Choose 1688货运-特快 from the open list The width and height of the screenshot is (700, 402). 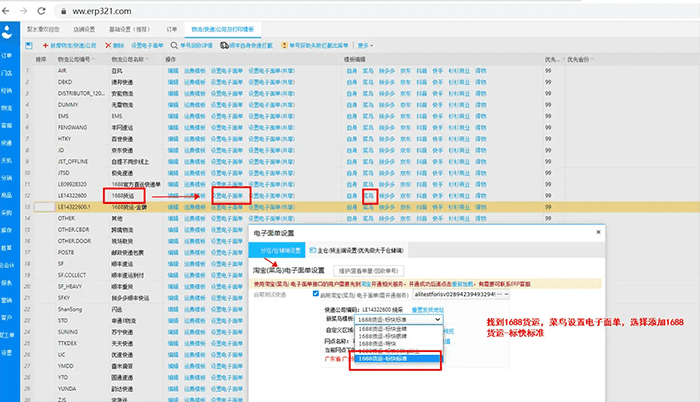[x=377, y=343]
